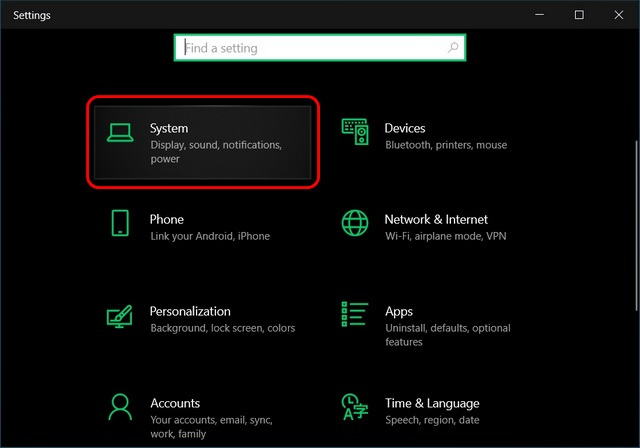Click the Devices keyboard and speaker icon

[x=355, y=132]
